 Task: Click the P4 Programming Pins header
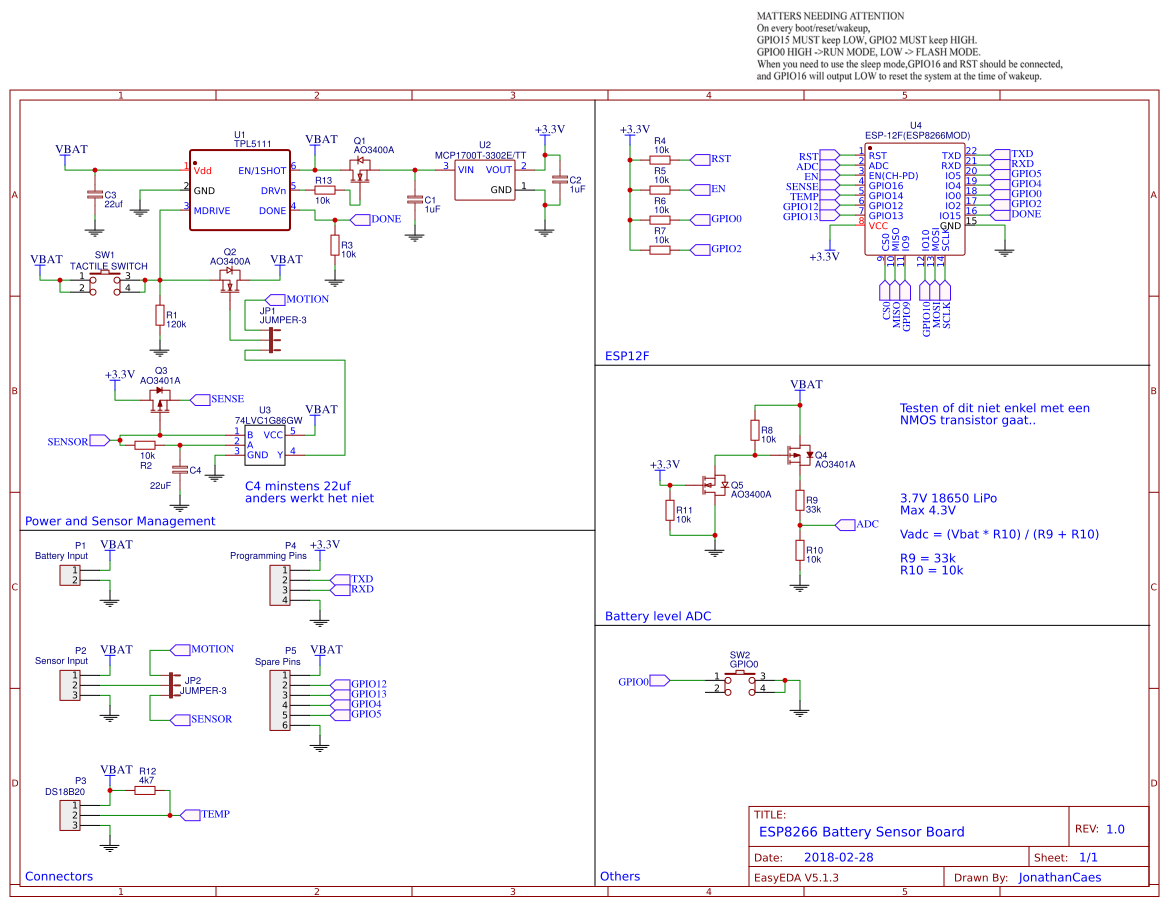279,585
